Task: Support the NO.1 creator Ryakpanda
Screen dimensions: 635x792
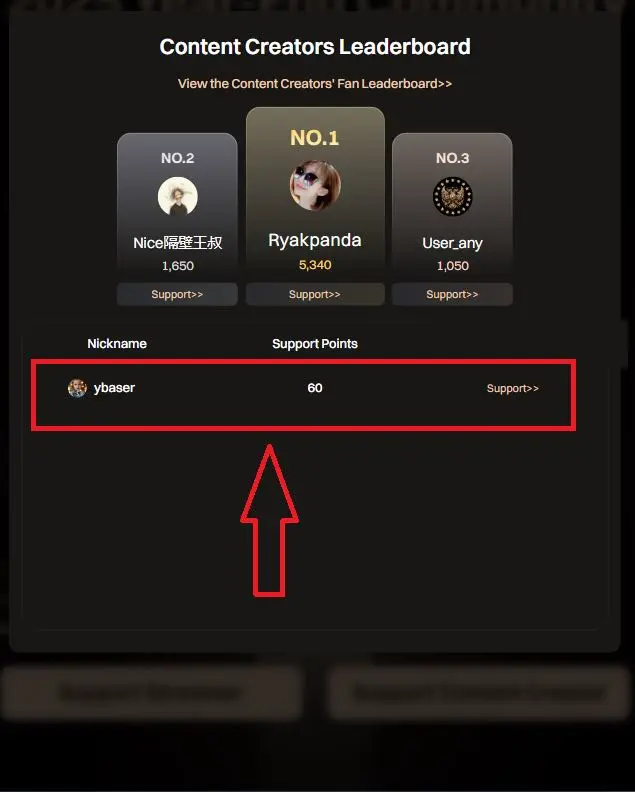Action: (315, 294)
